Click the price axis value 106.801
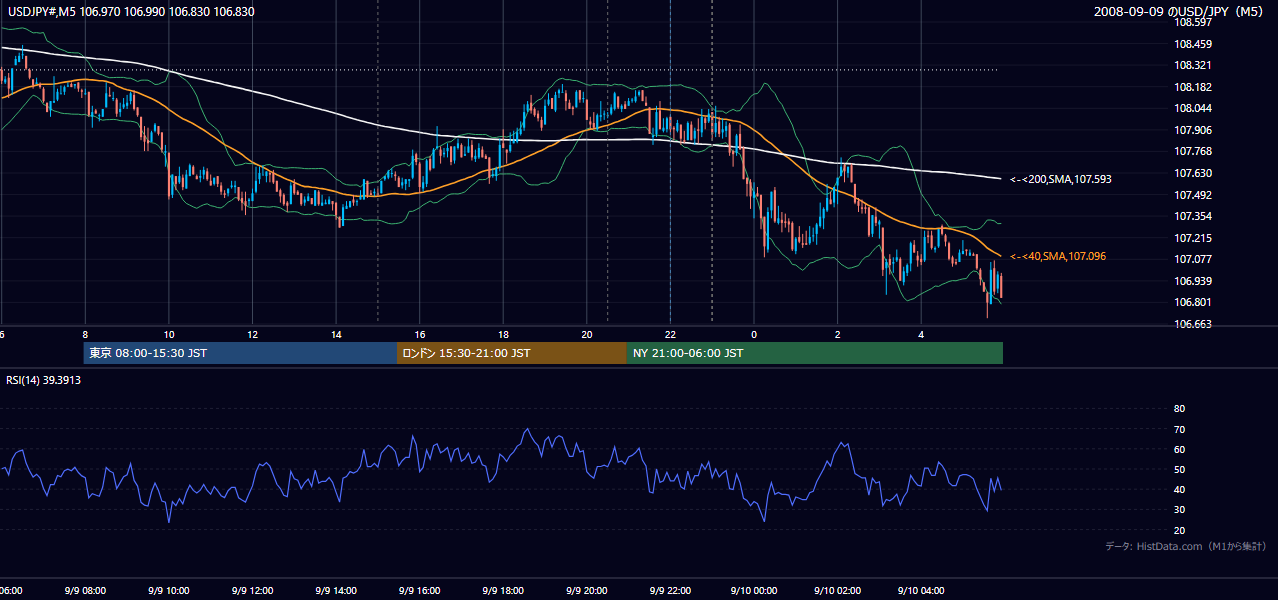This screenshot has width=1278, height=600. click(x=1192, y=302)
